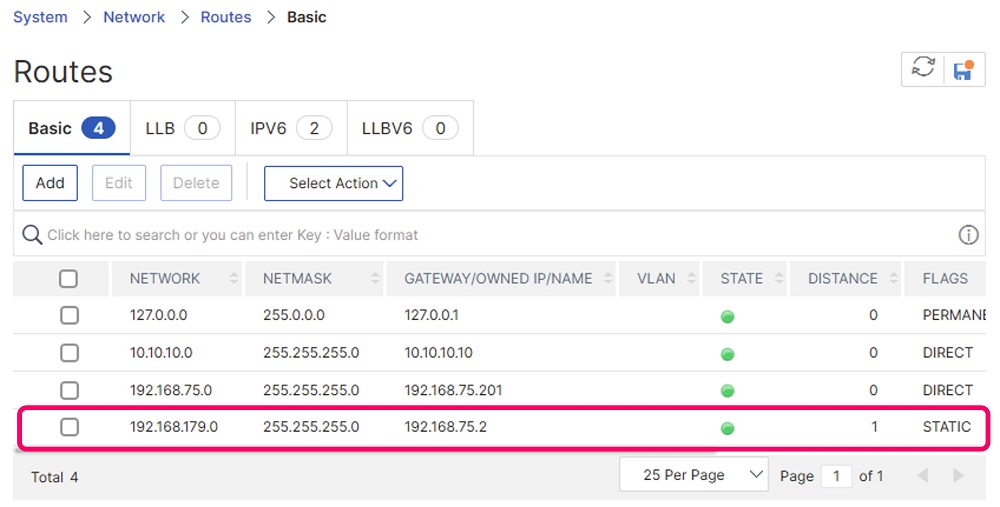
Task: Select the 192.168.179.0 route checkbox
Action: pos(69,427)
